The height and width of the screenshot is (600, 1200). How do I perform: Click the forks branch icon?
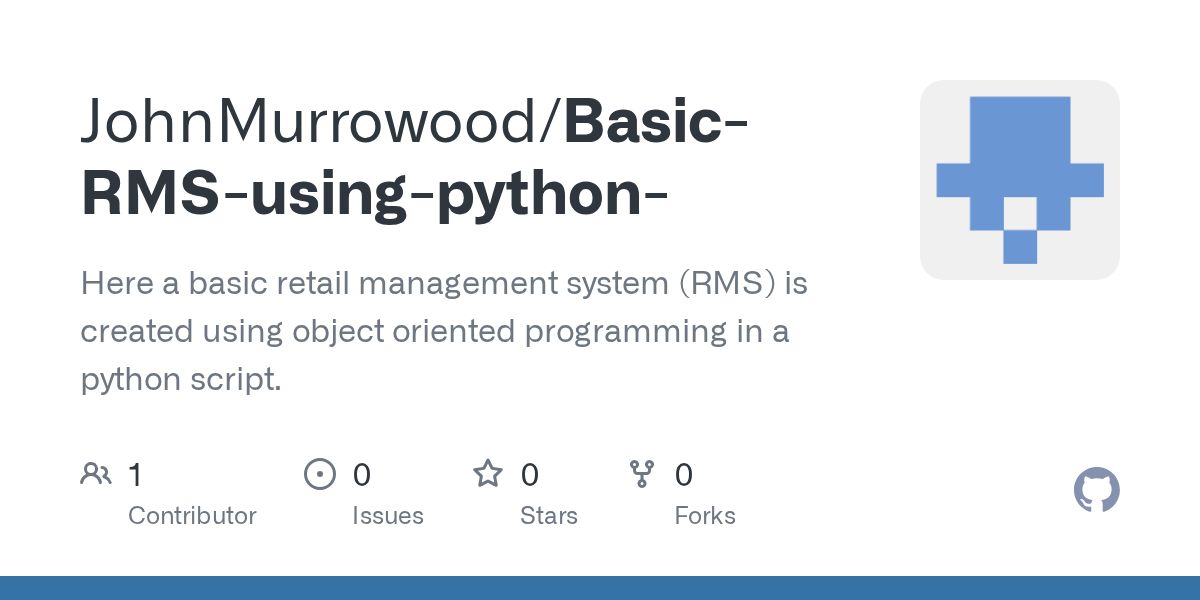click(x=642, y=473)
